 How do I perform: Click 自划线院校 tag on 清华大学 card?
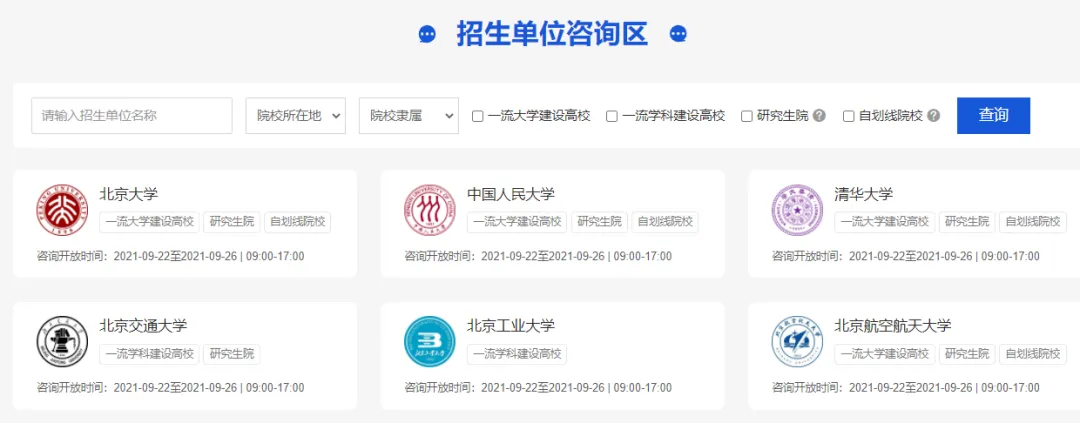click(1033, 222)
